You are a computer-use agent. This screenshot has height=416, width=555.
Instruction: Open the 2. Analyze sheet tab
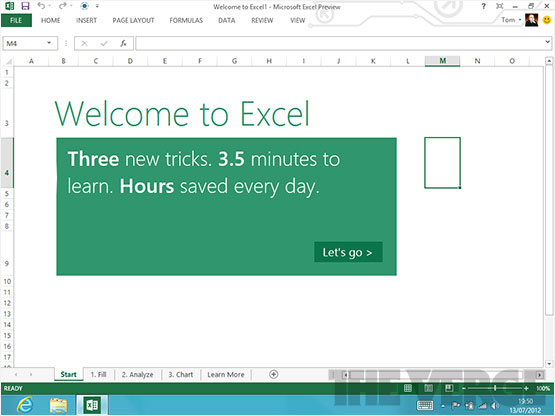[x=137, y=375]
